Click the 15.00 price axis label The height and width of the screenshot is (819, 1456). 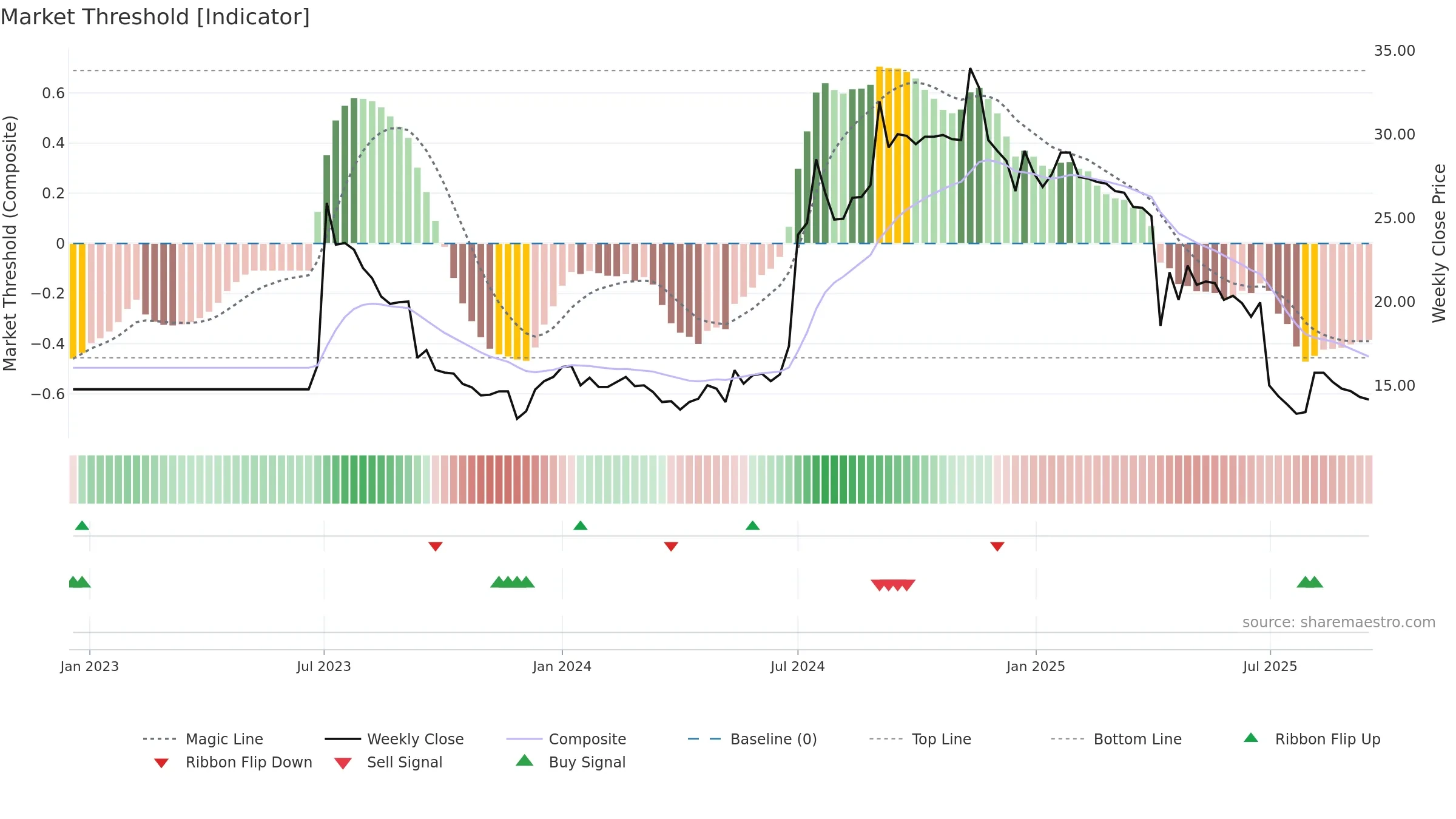(x=1394, y=386)
